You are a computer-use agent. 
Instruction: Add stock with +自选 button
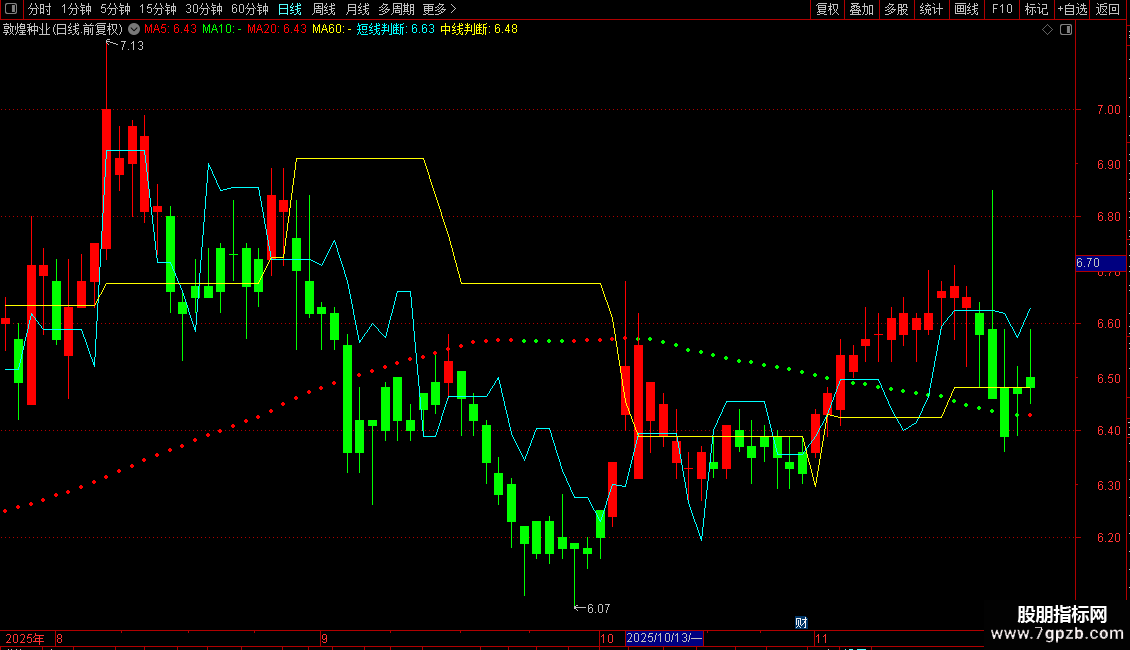coord(1072,9)
